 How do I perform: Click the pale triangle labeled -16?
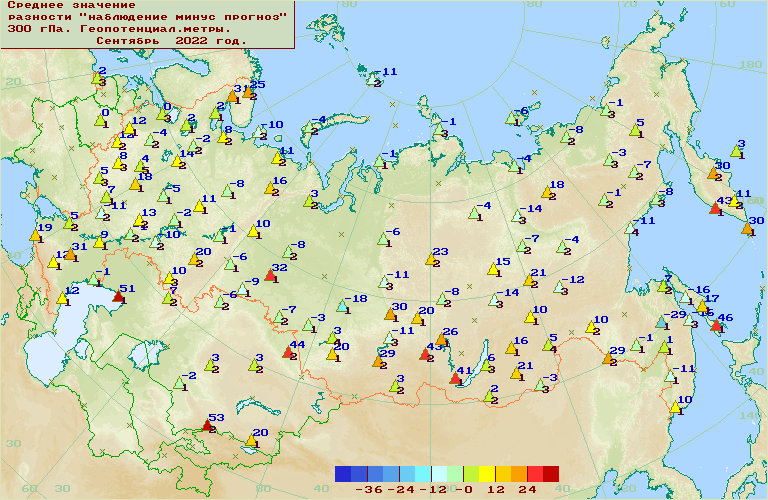coord(685,297)
